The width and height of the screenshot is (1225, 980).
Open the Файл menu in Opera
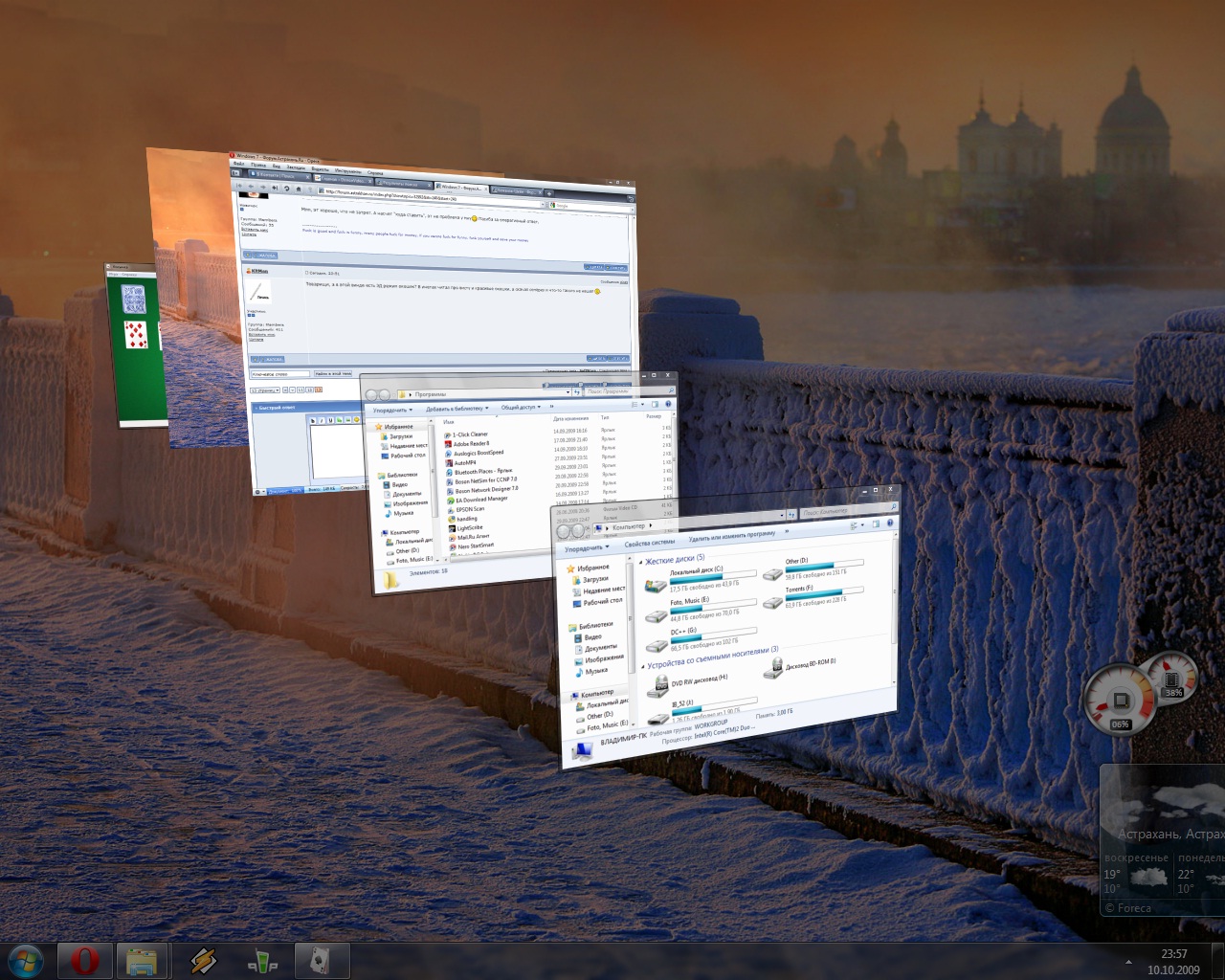(x=239, y=164)
